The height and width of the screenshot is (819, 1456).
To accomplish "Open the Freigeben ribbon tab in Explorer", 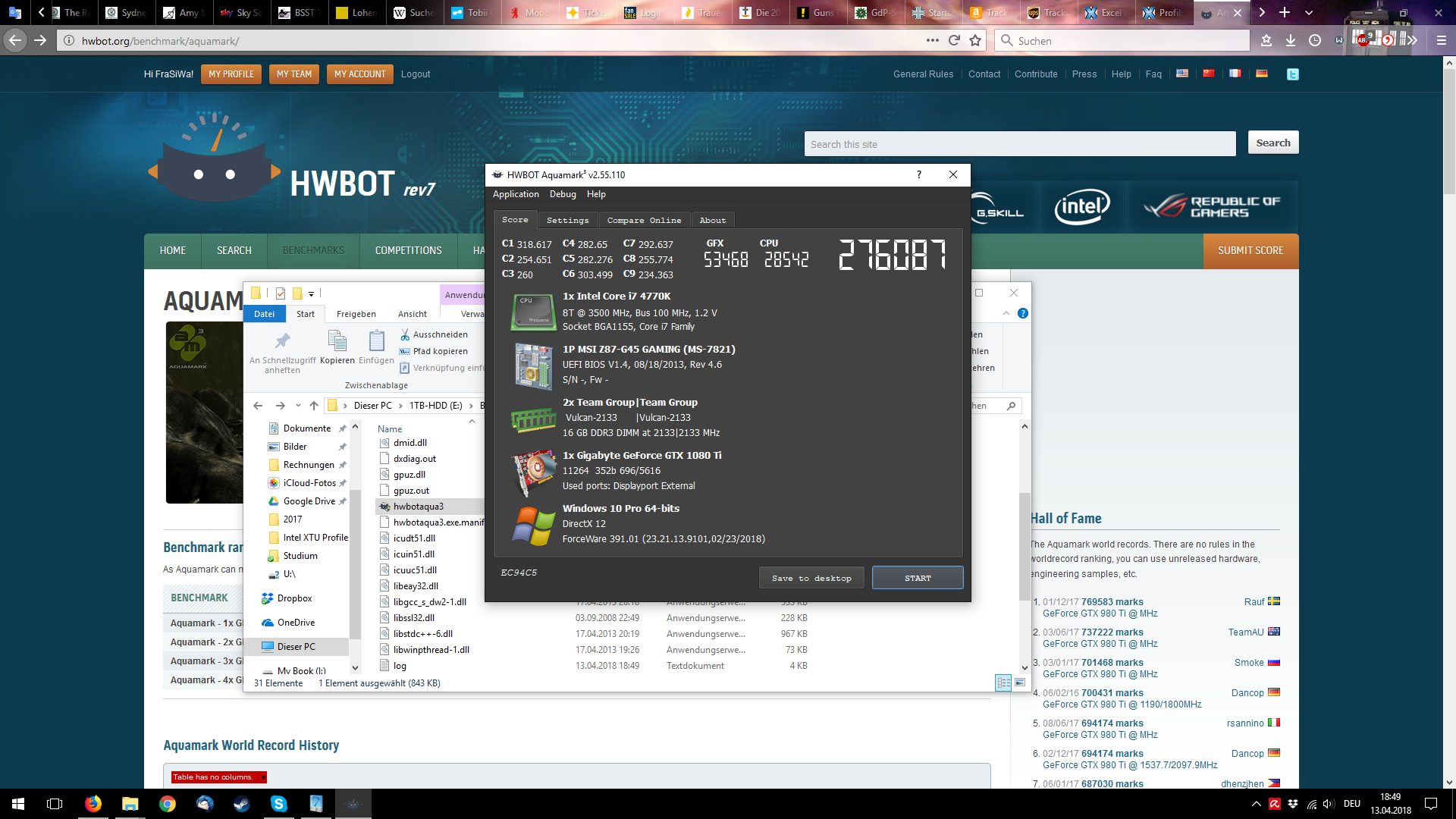I will [356, 314].
